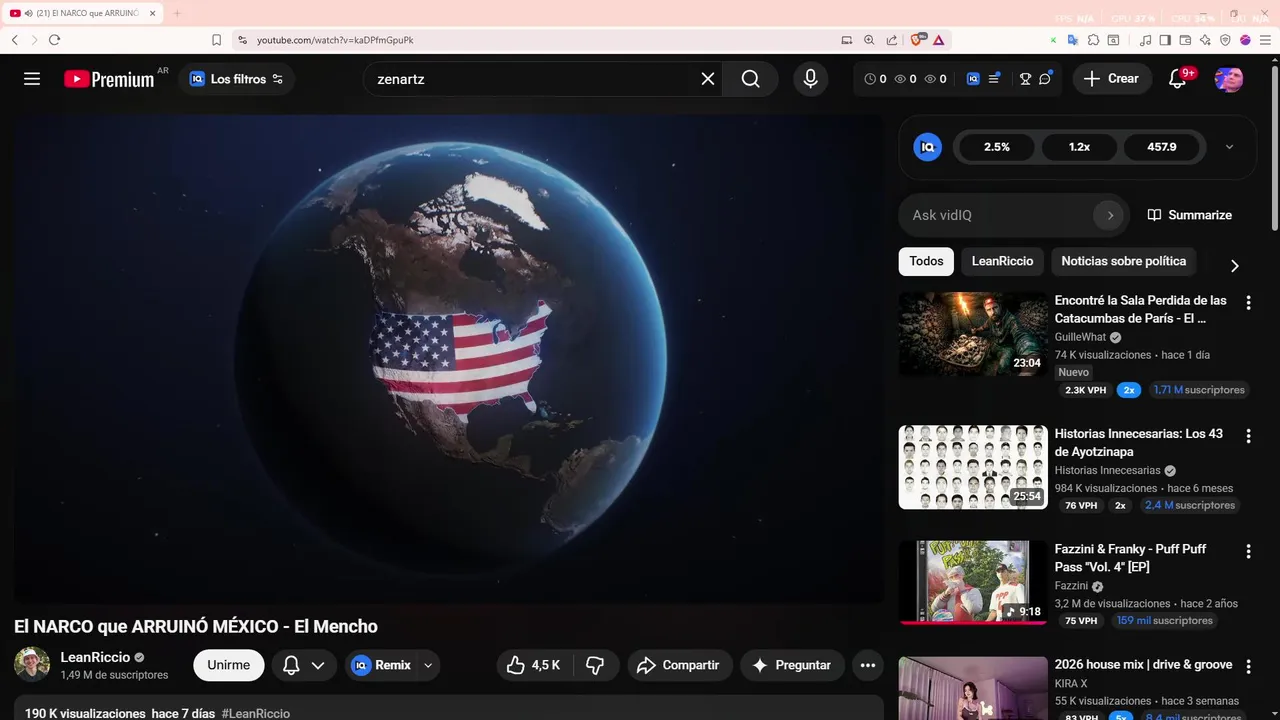Open the LeanRiccio channel avatar
This screenshot has width=1280, height=720.
[x=32, y=665]
